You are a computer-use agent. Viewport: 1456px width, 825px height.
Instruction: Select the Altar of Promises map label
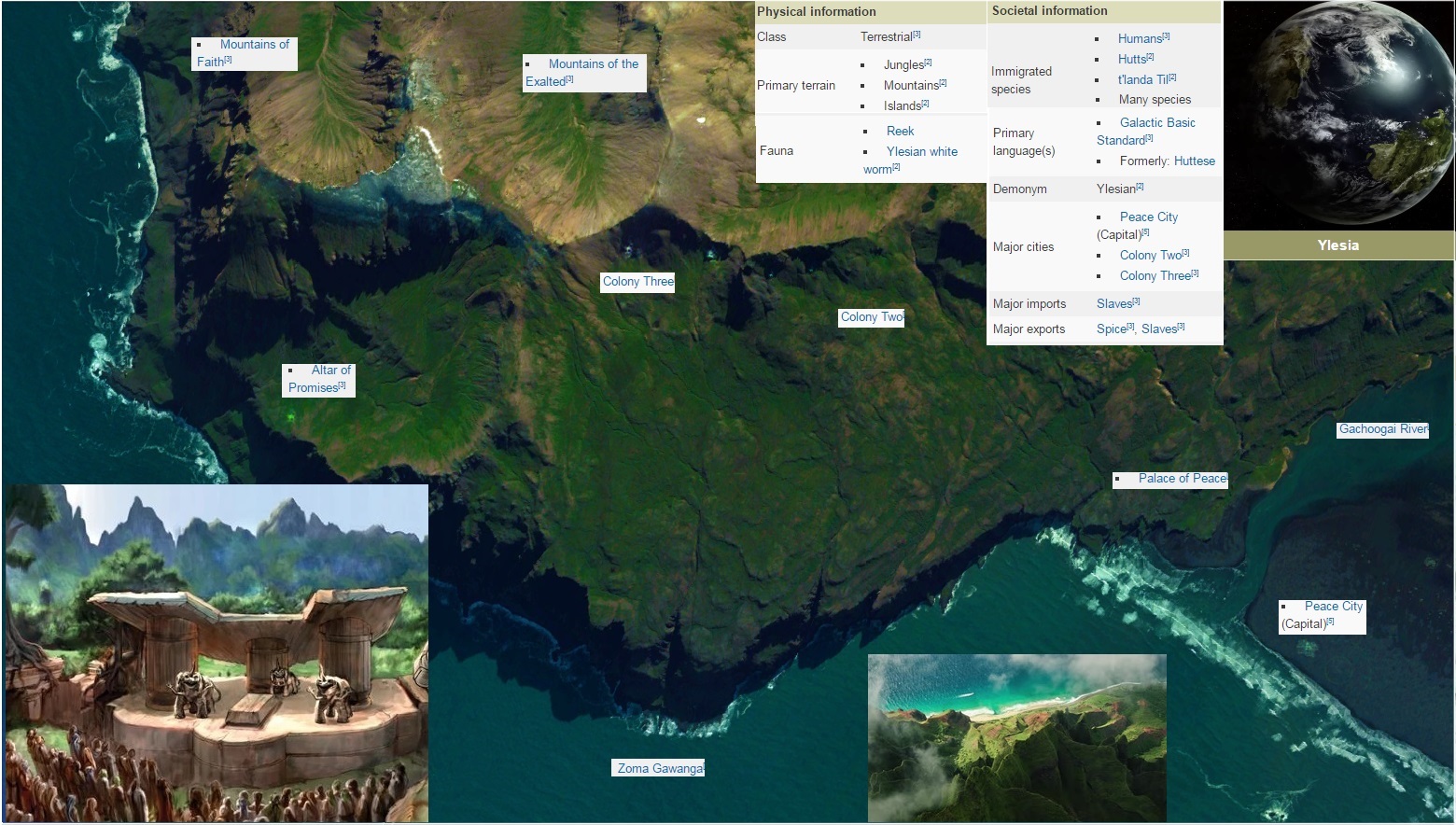(329, 371)
